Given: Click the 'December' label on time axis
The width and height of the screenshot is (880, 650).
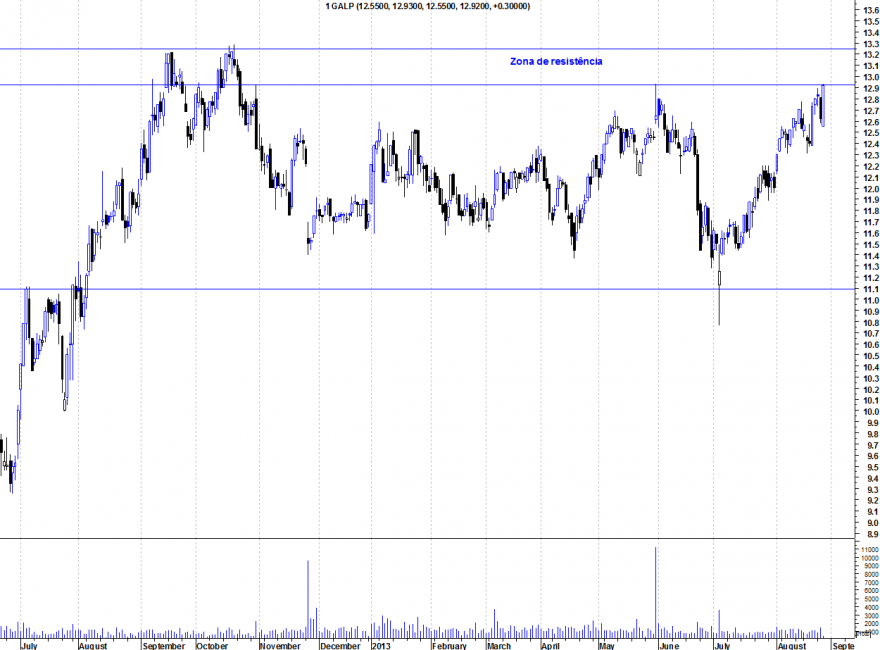Looking at the screenshot, I should (x=340, y=646).
